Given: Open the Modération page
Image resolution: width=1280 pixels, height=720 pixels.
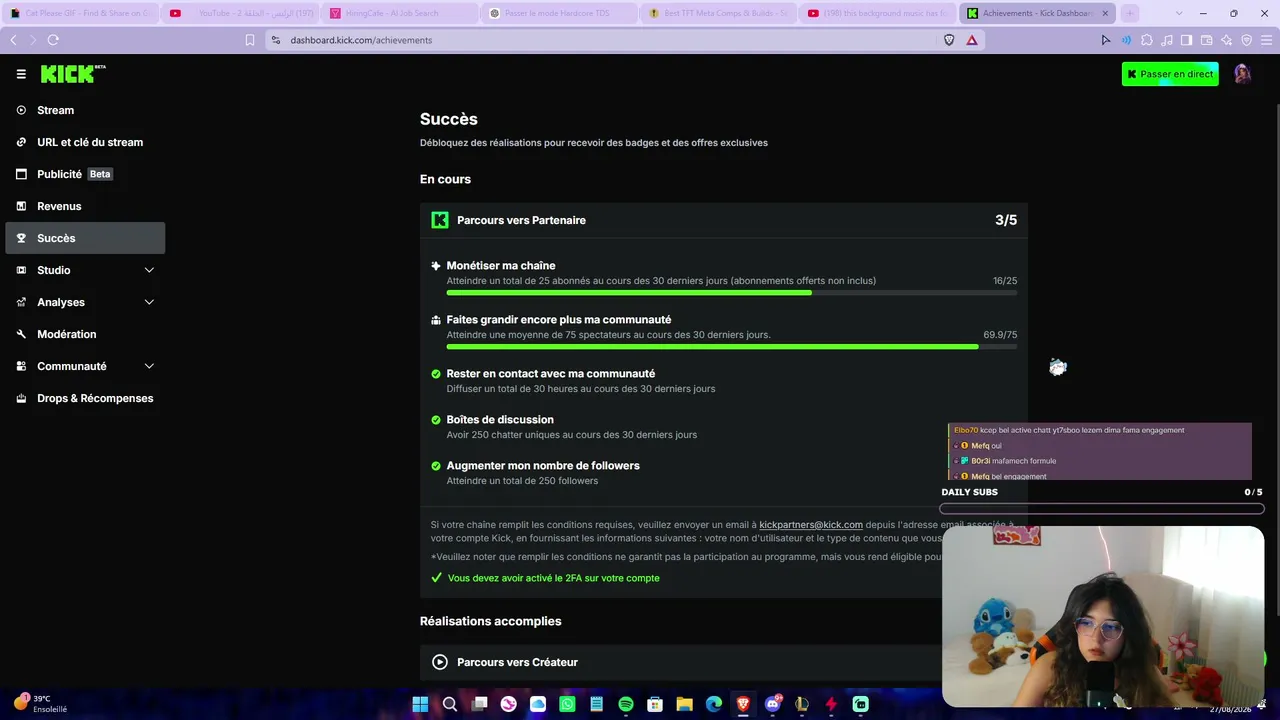Looking at the screenshot, I should tap(86, 334).
